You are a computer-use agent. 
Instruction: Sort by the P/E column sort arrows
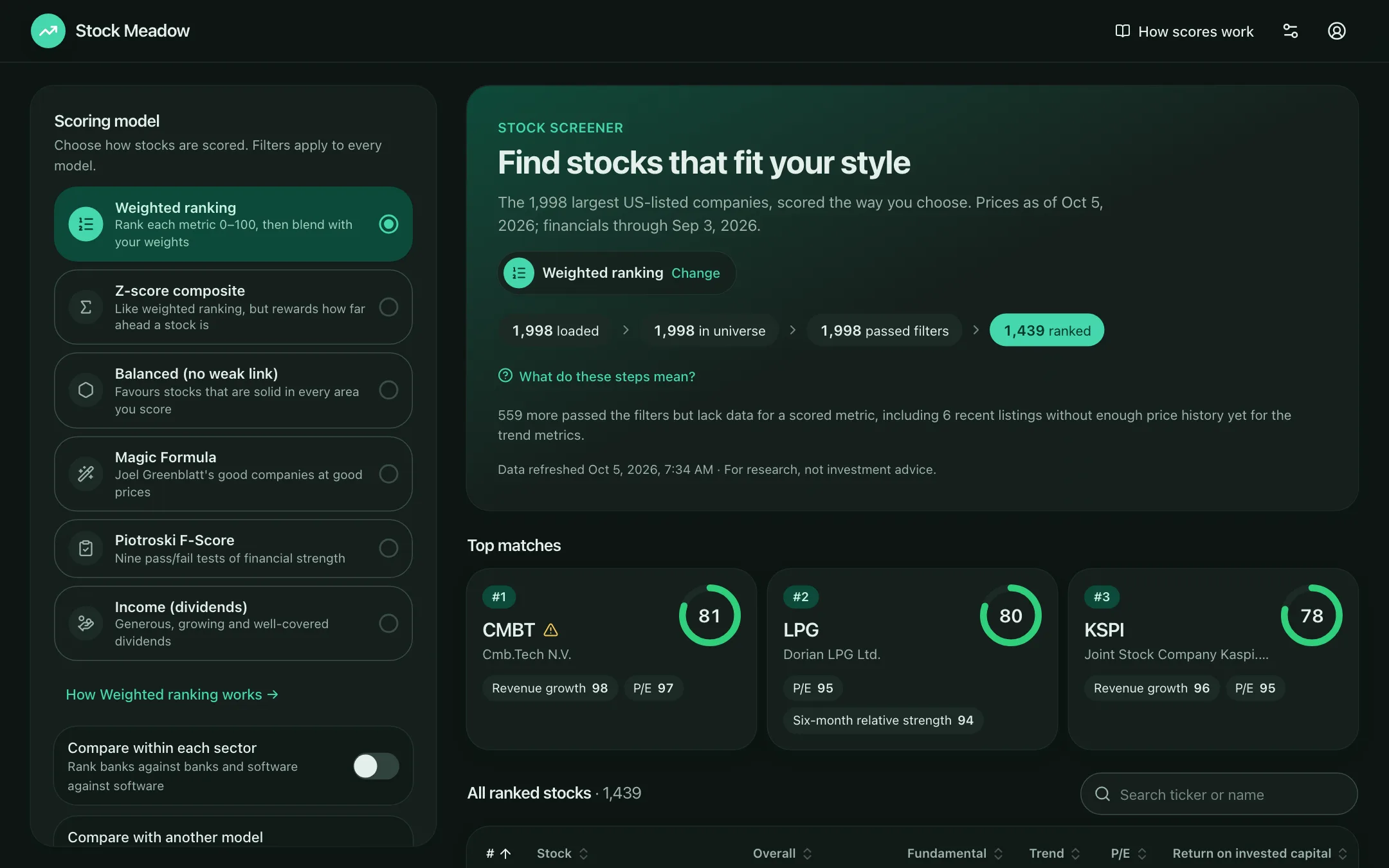click(x=1142, y=853)
